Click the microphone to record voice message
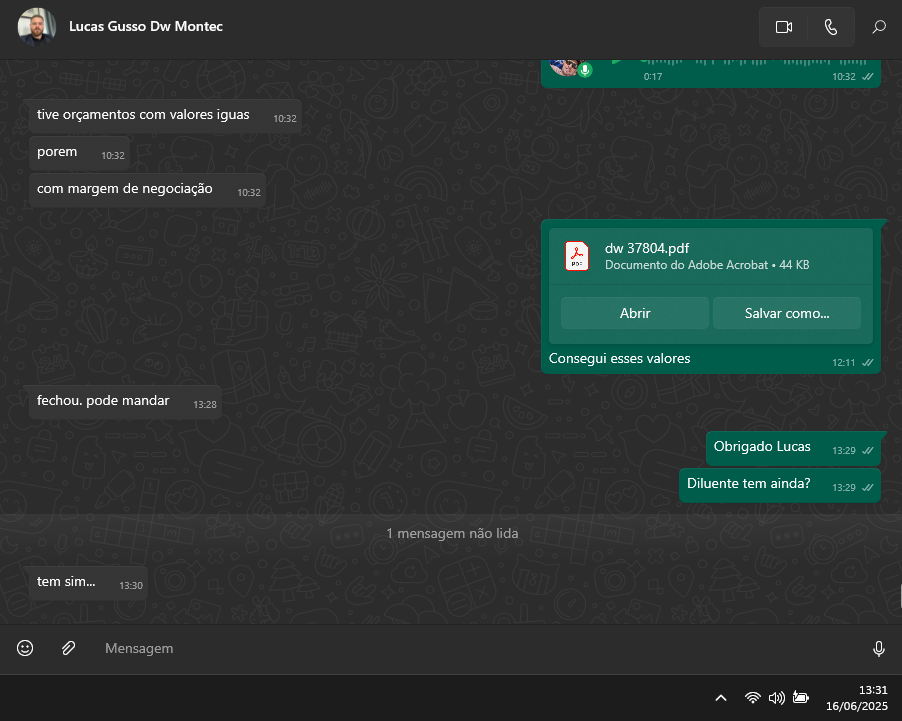 879,648
